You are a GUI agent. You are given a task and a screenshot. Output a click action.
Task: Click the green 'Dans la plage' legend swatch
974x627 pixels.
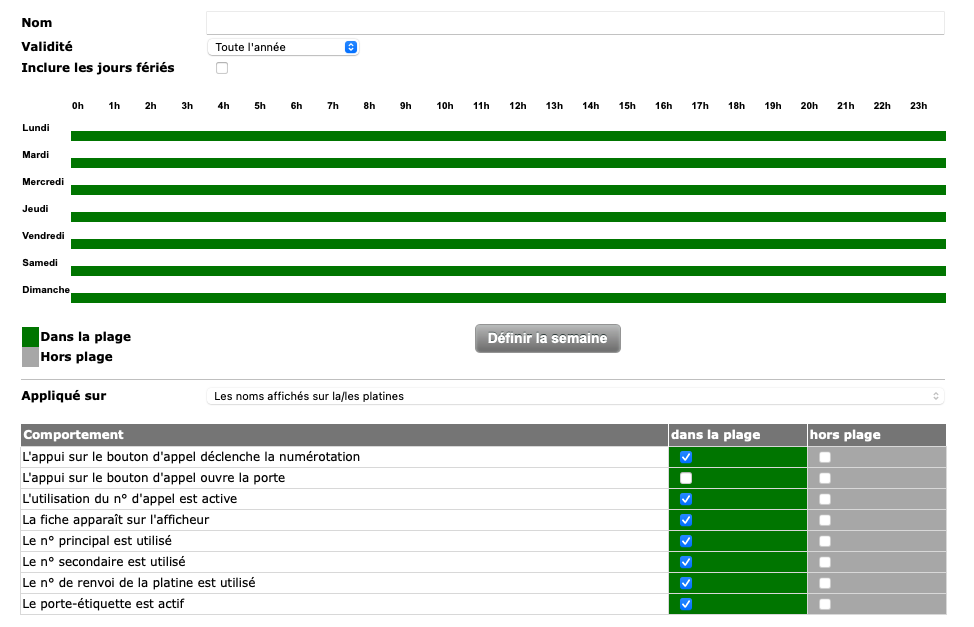coord(30,337)
